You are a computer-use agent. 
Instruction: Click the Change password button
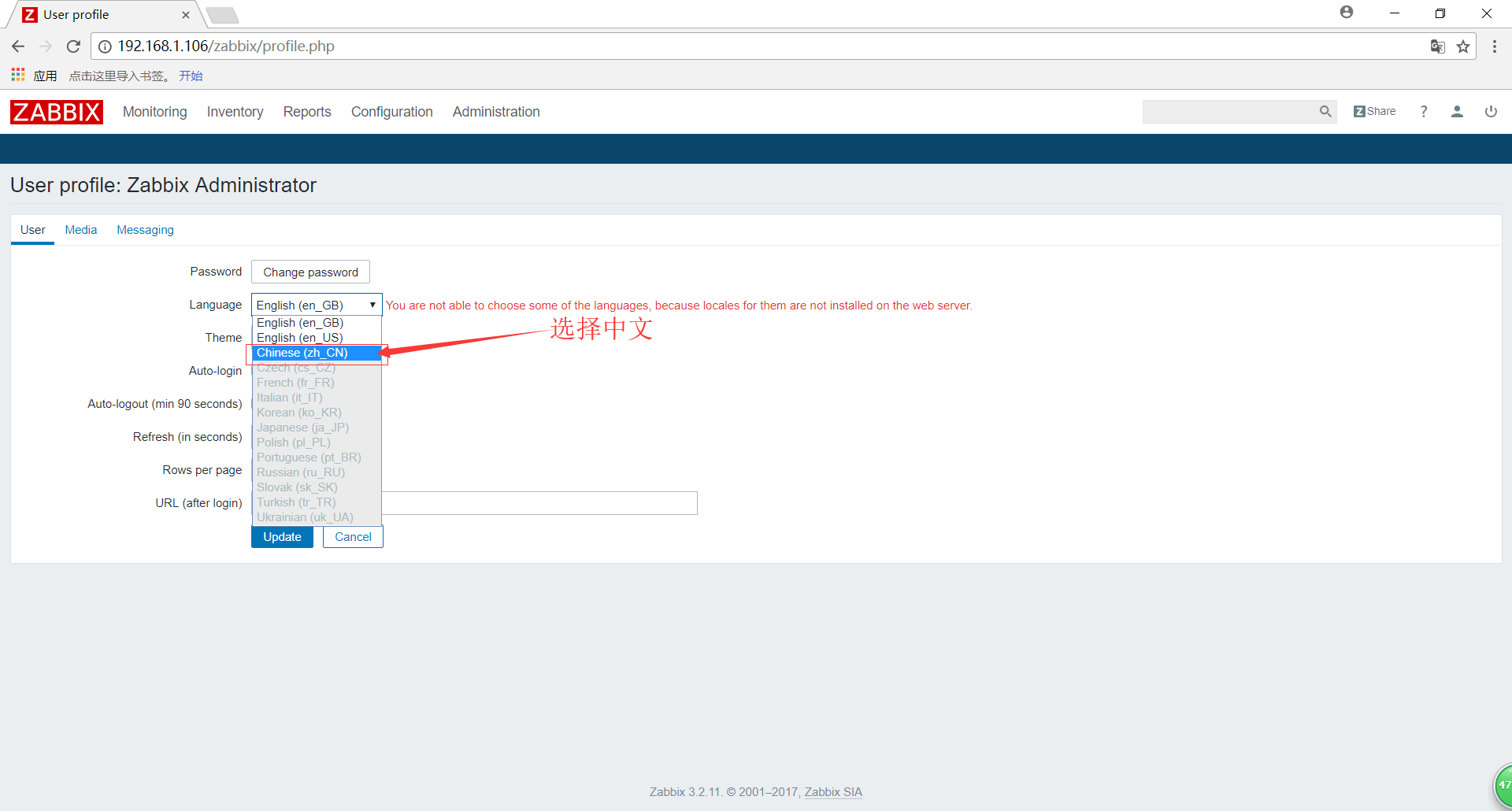[310, 272]
